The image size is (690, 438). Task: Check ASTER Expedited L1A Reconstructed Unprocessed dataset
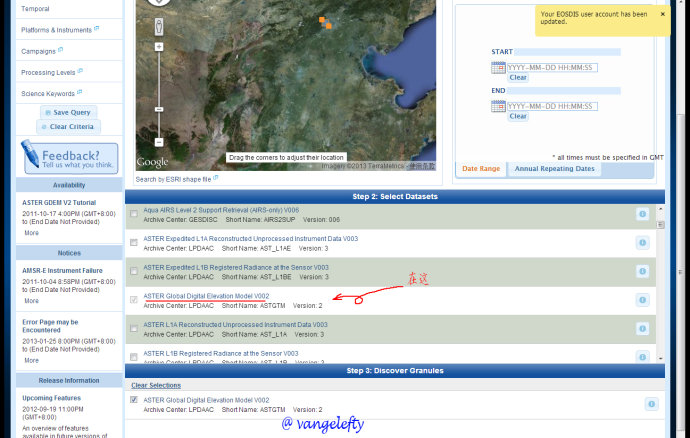(134, 243)
